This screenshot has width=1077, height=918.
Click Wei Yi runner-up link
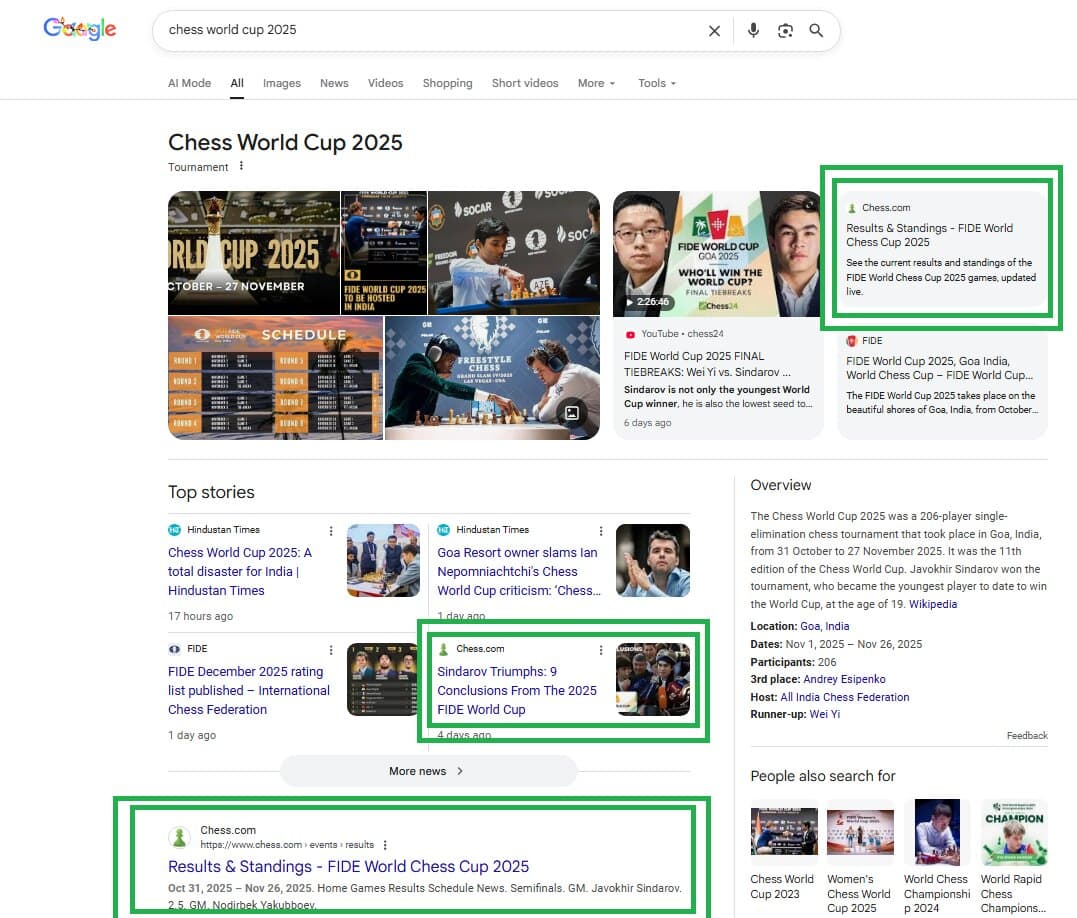click(x=825, y=714)
